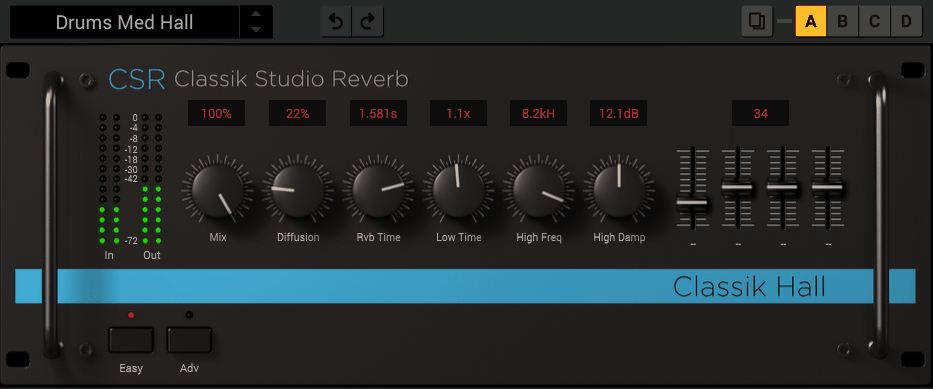933x389 pixels.
Task: Click the Out level meter
Action: coord(151,179)
